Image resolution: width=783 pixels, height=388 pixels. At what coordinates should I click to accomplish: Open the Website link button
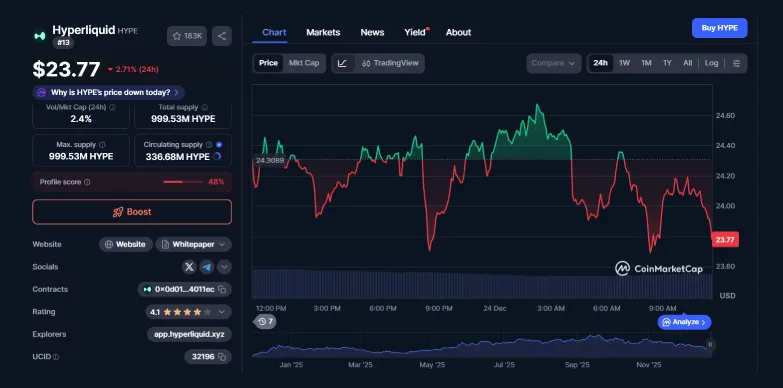pos(126,244)
